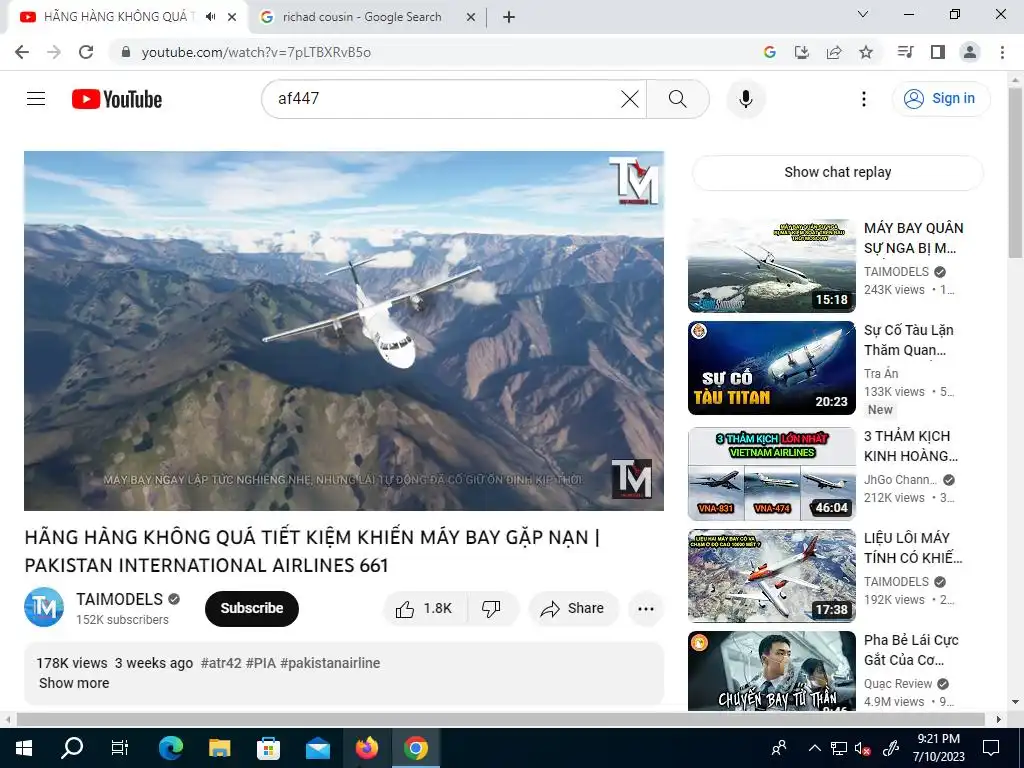Open TAIMODELS channel name link
Image resolution: width=1024 pixels, height=768 pixels.
(x=120, y=599)
